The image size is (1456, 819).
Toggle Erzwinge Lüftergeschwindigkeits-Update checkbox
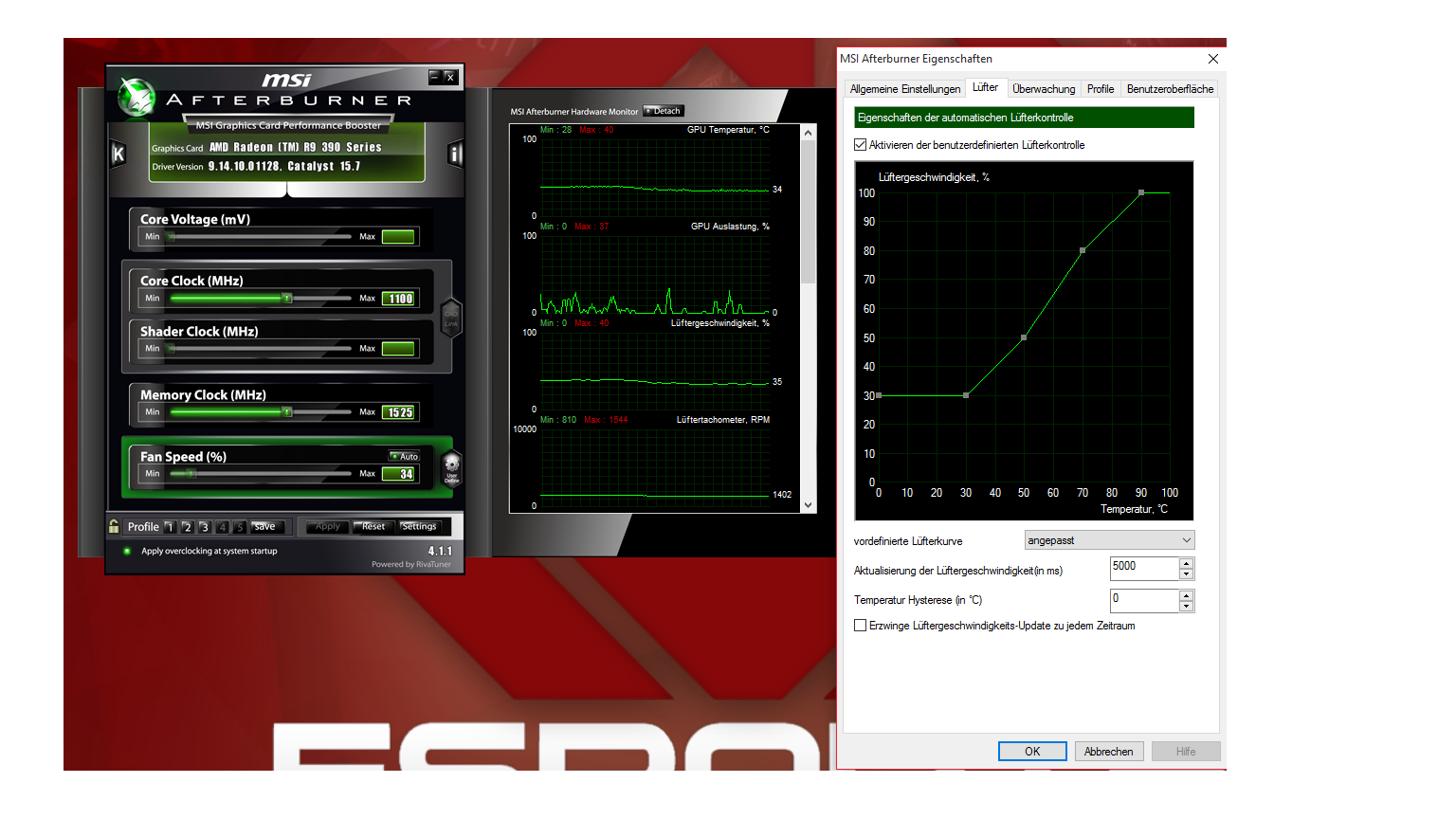pos(861,626)
